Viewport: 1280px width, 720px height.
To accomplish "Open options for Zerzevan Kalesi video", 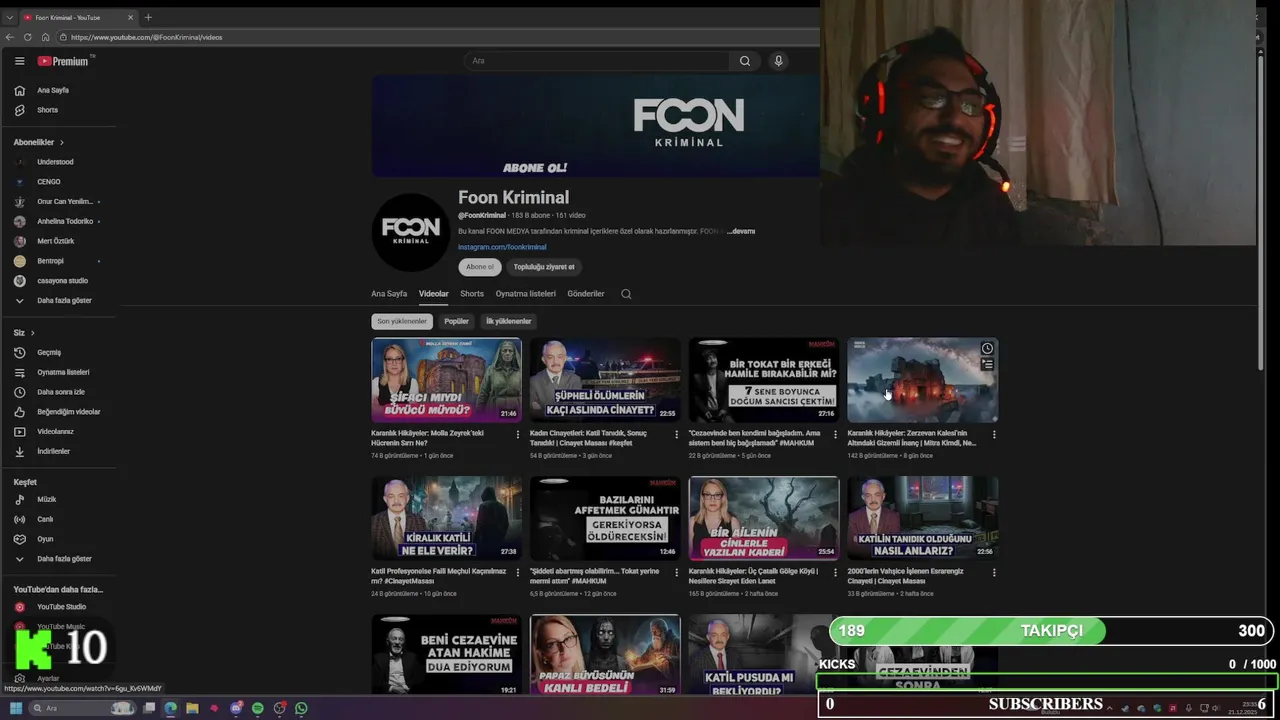I will (994, 434).
